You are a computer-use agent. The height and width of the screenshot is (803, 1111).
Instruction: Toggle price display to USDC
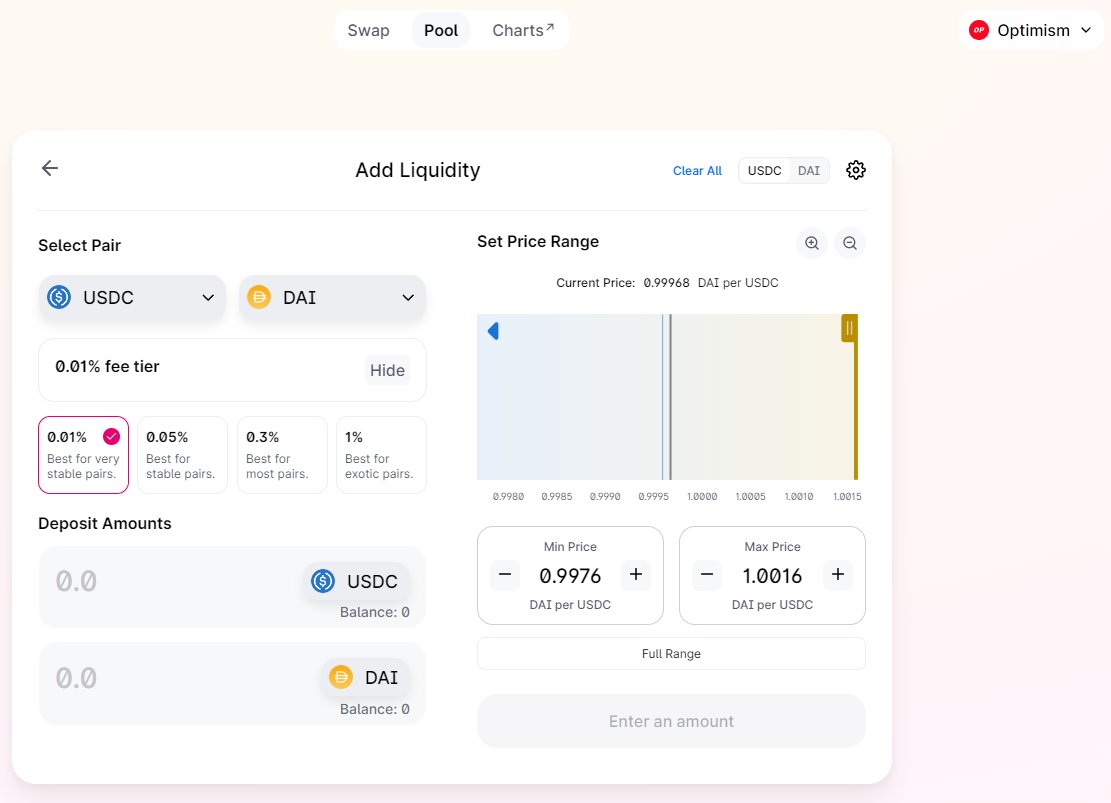(765, 171)
